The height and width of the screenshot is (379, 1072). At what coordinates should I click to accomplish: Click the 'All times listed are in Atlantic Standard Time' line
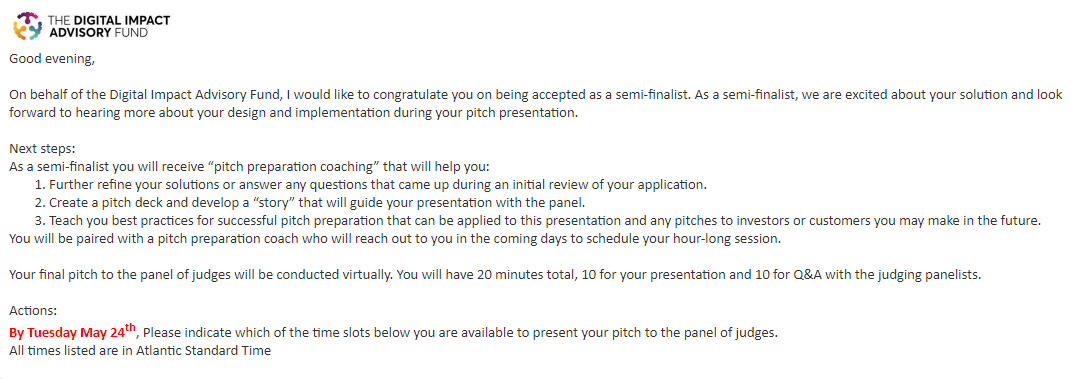click(140, 351)
